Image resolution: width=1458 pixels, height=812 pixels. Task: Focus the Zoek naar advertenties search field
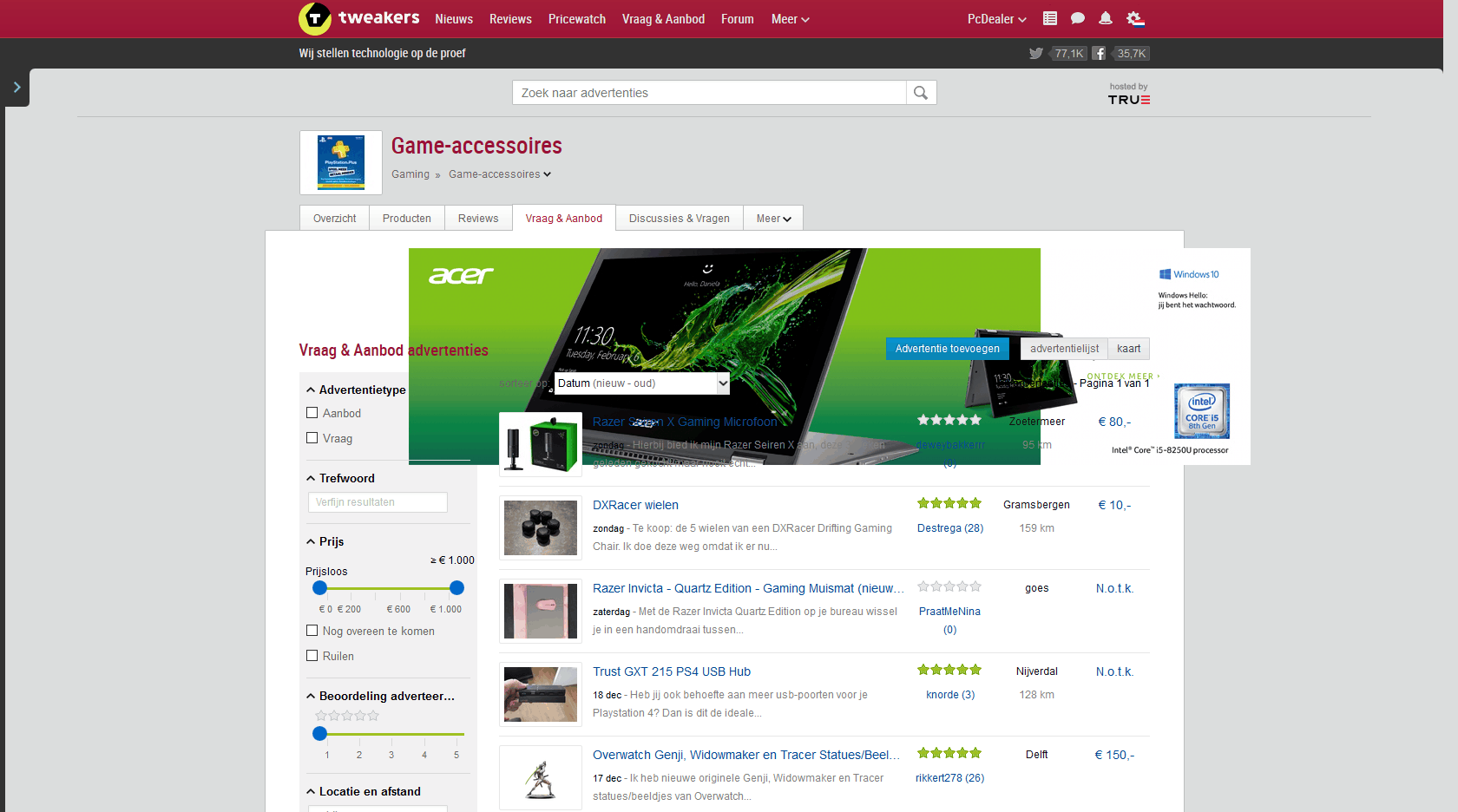709,93
